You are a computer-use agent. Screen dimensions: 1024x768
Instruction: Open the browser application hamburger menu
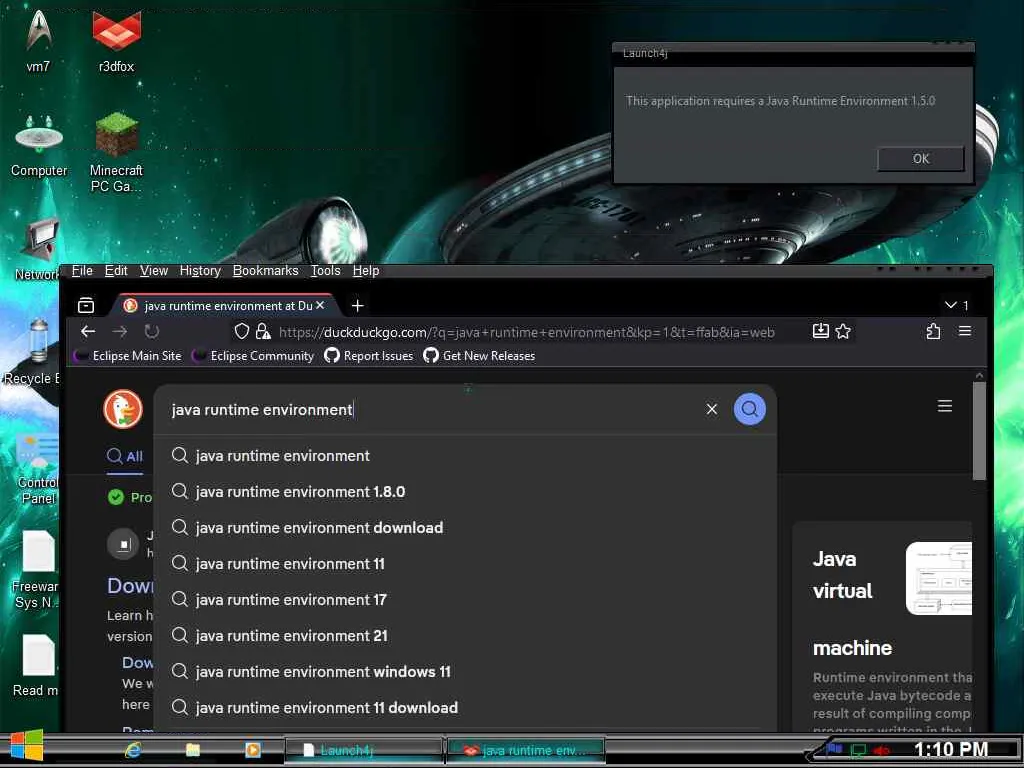(965, 331)
